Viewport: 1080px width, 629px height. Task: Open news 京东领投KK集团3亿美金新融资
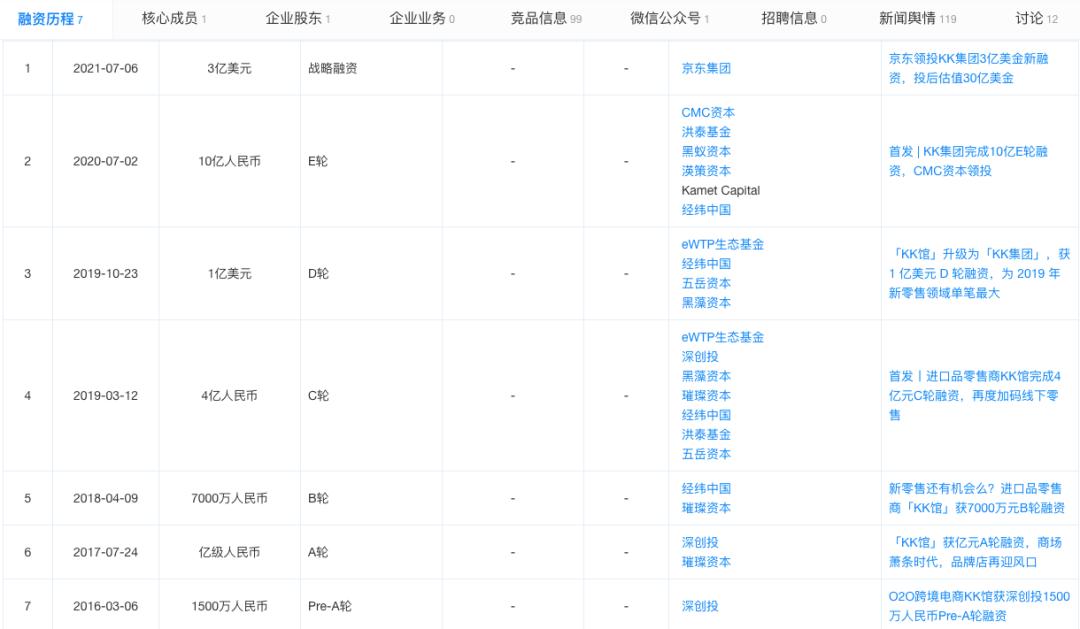[968, 68]
